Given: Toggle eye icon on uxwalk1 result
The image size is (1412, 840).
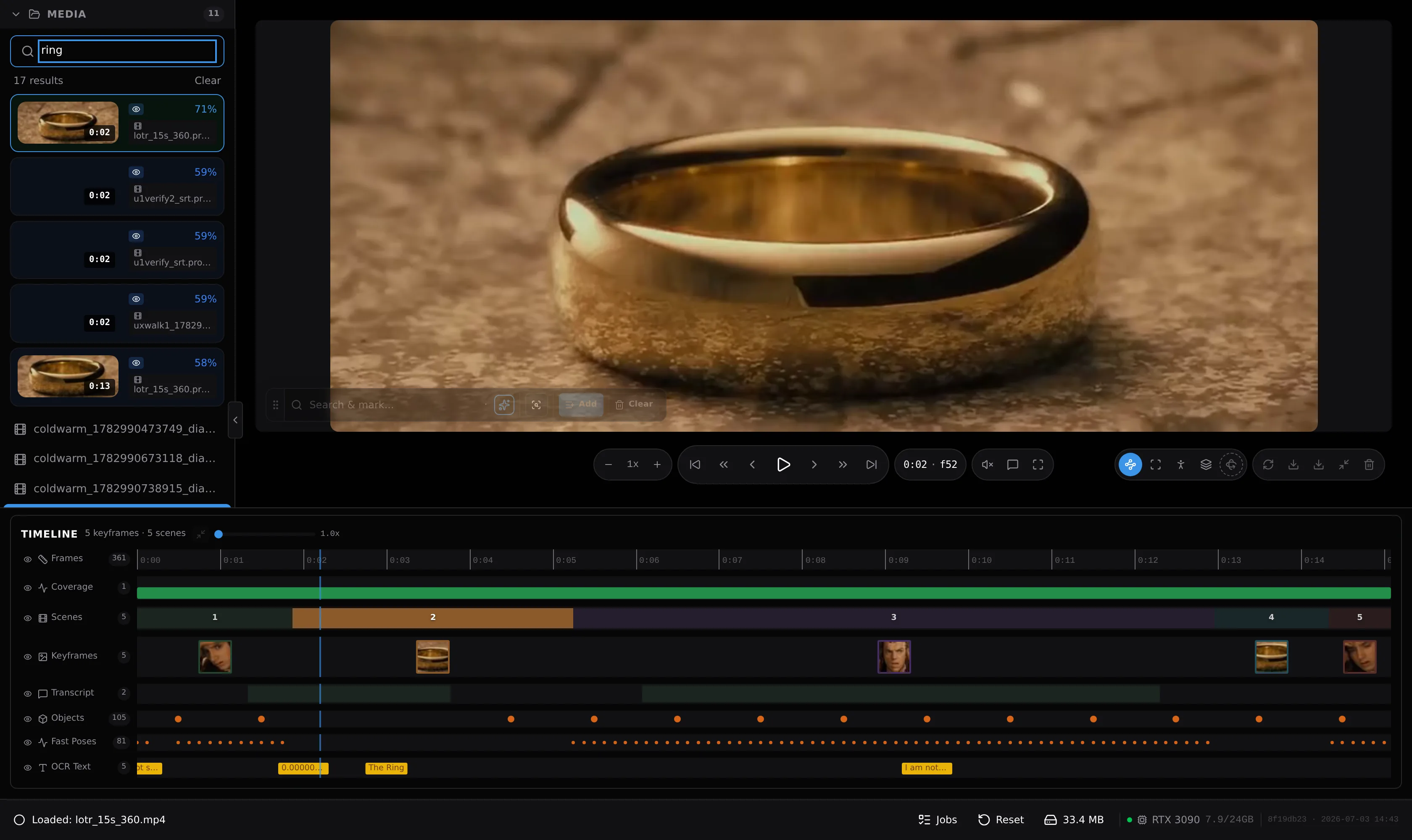Looking at the screenshot, I should point(136,299).
